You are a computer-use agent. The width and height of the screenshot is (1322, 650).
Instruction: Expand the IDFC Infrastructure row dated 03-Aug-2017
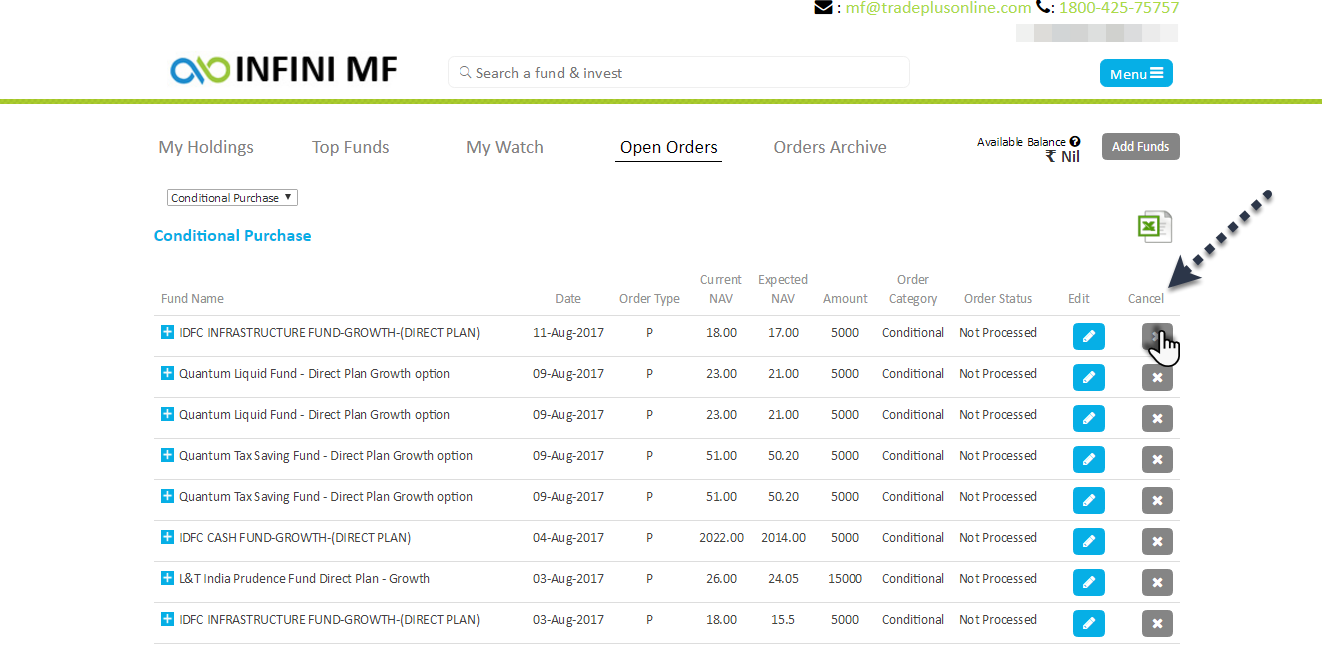click(167, 620)
